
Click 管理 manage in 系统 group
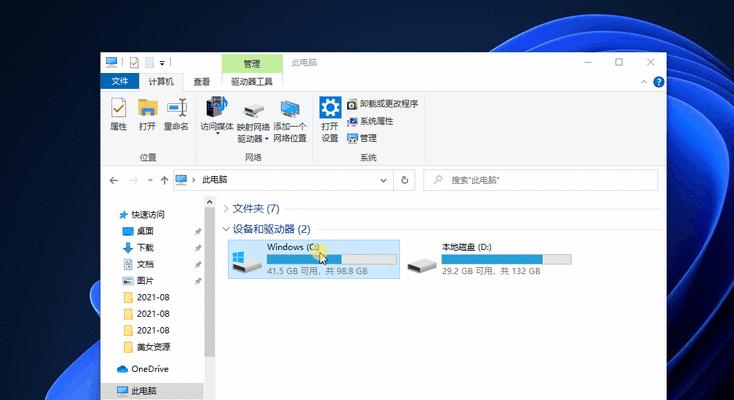pyautogui.click(x=362, y=138)
